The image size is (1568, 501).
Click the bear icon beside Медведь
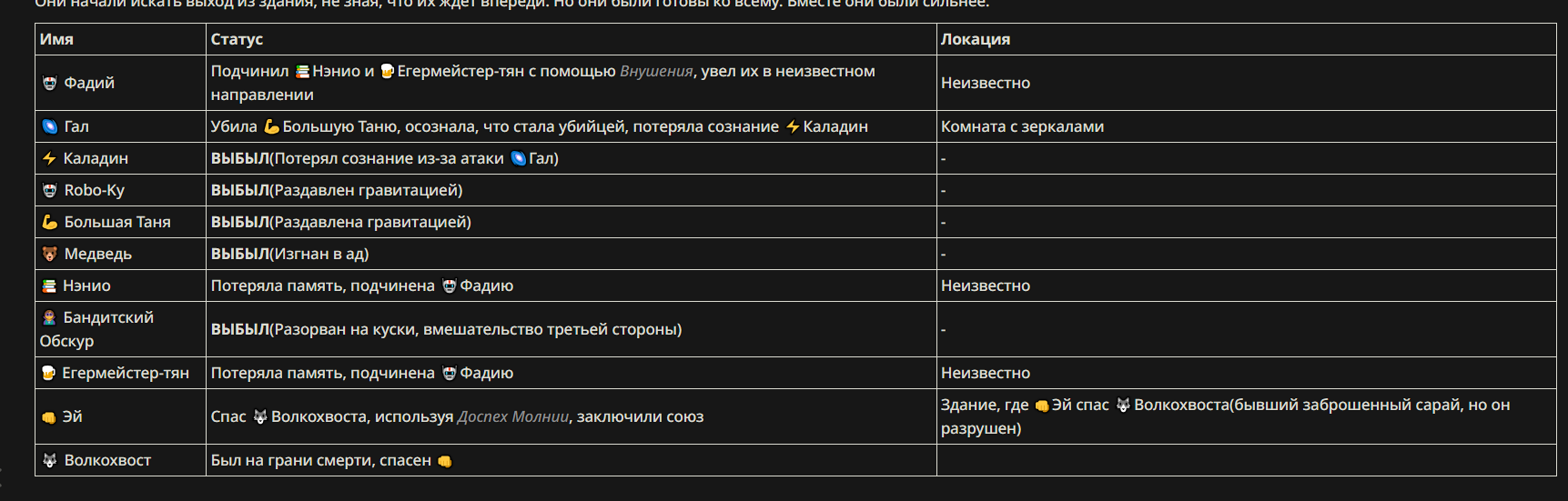(50, 254)
